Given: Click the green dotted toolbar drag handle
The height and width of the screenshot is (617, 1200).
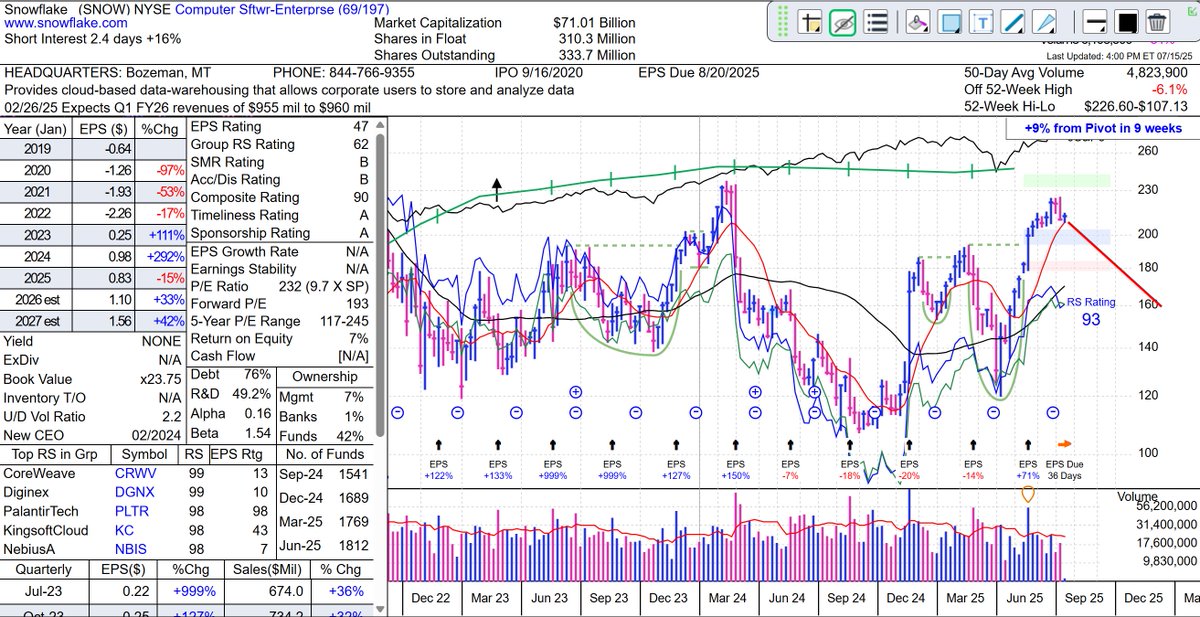Looking at the screenshot, I should 781,22.
